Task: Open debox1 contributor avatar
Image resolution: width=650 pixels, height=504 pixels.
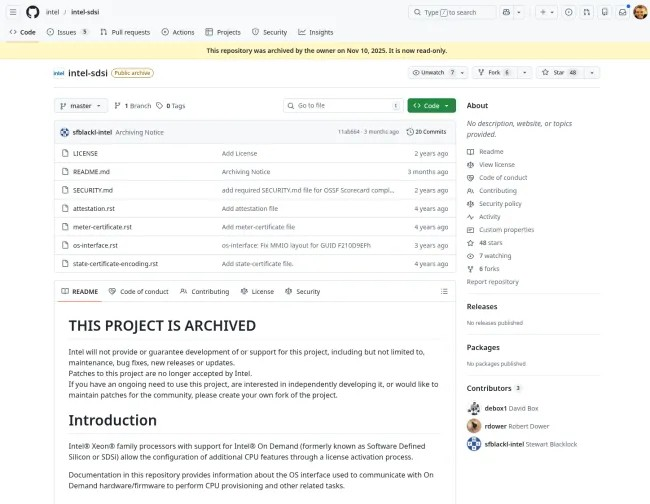Action: click(x=473, y=408)
